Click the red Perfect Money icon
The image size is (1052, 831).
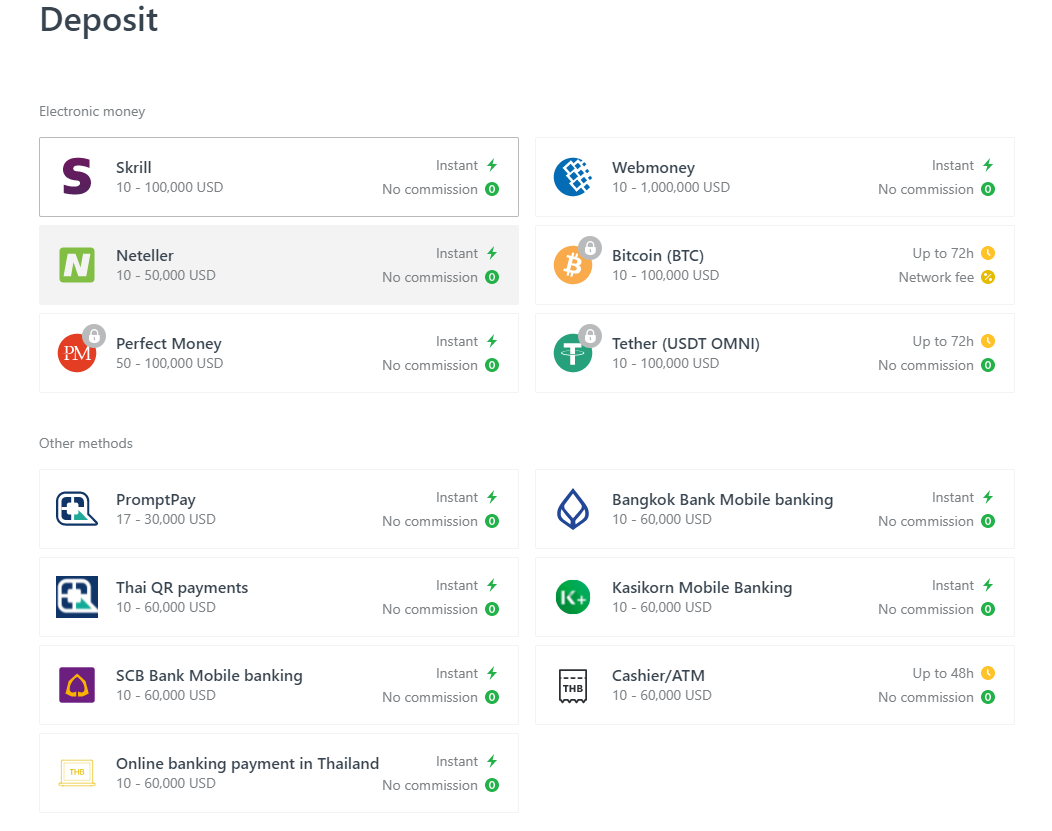[76, 353]
